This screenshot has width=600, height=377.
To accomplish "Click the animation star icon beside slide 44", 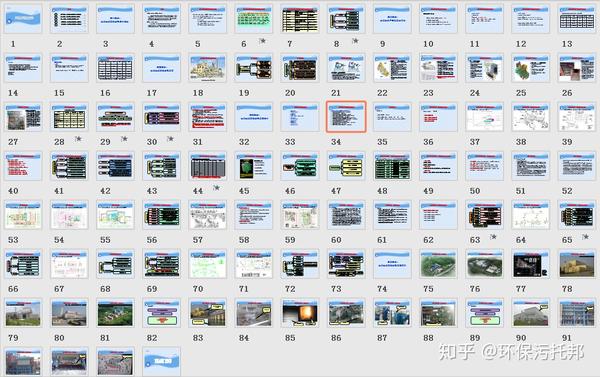I will [x=217, y=187].
